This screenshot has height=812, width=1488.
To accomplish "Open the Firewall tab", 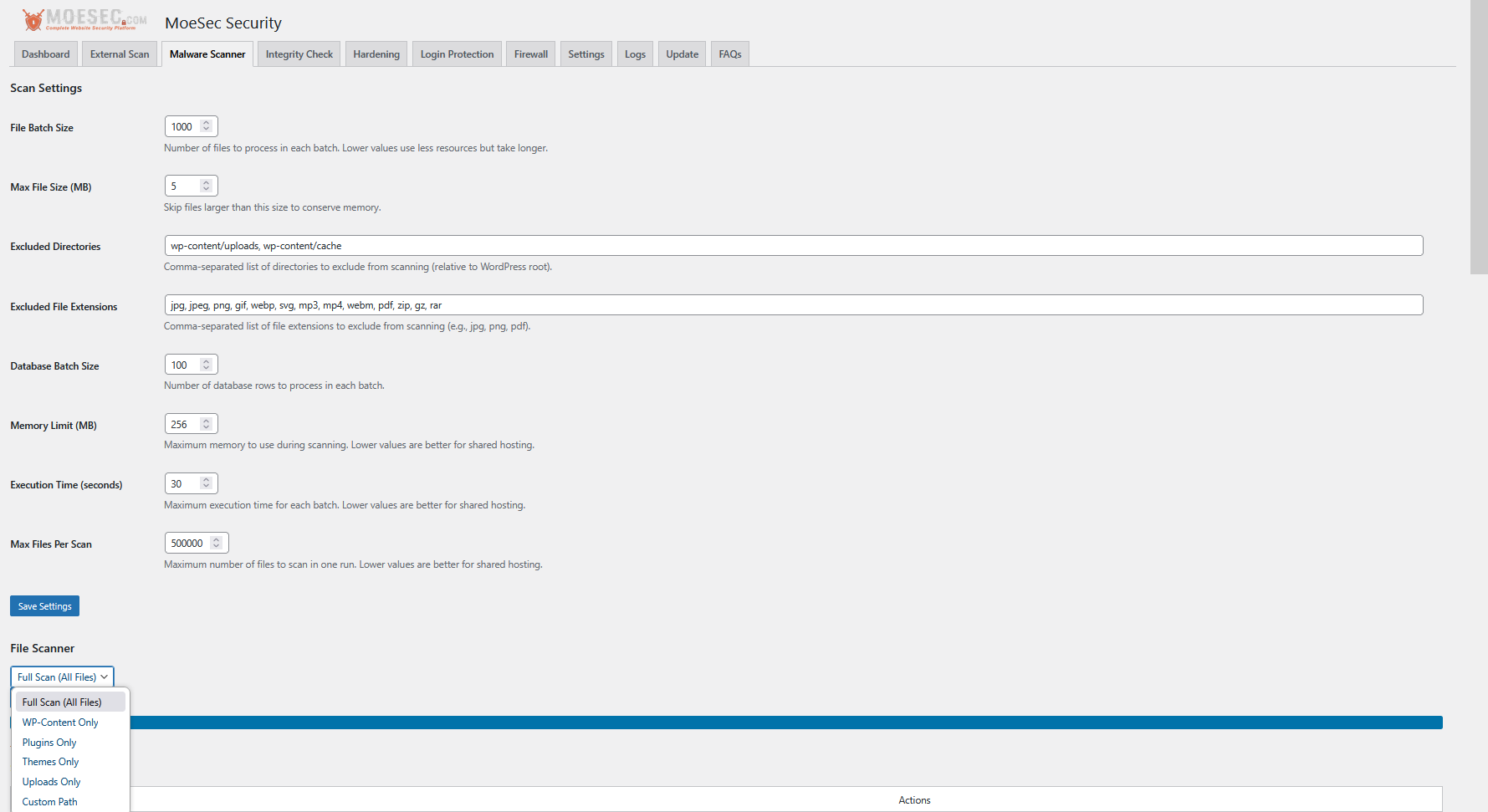I will click(530, 54).
